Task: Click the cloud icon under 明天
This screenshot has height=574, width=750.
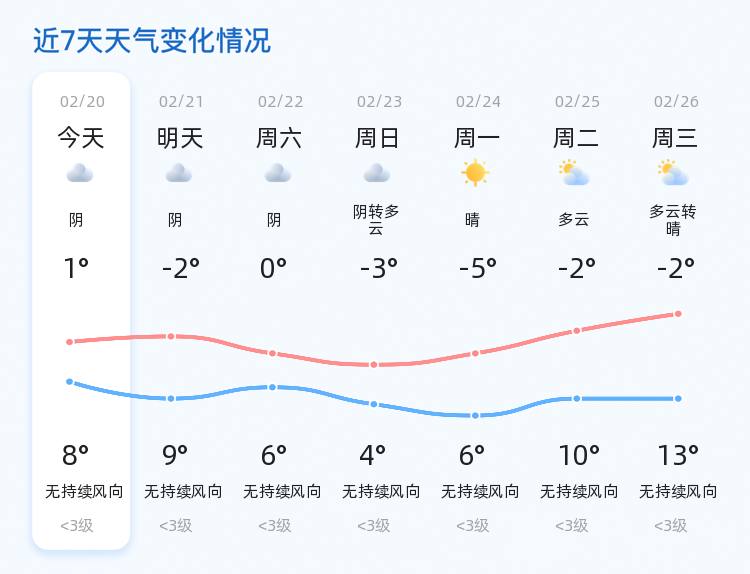Action: [x=179, y=173]
